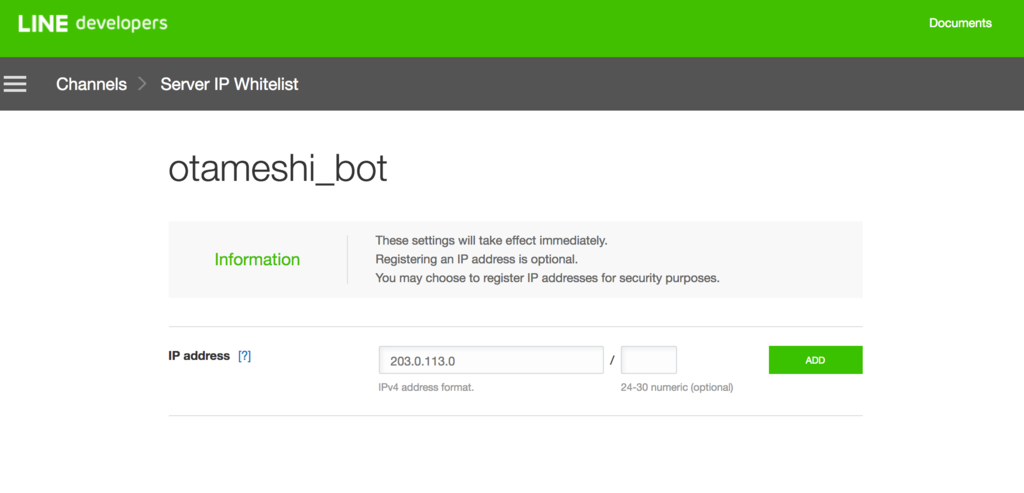Go to Channels breadcrumb
Screen dimensions: 1024x493
point(91,84)
